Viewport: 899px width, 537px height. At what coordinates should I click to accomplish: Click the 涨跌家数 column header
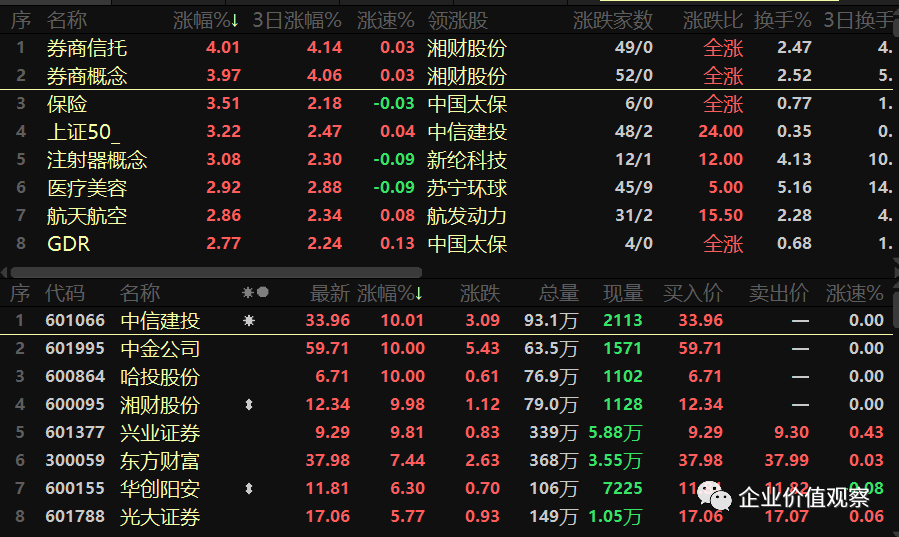pyautogui.click(x=612, y=21)
